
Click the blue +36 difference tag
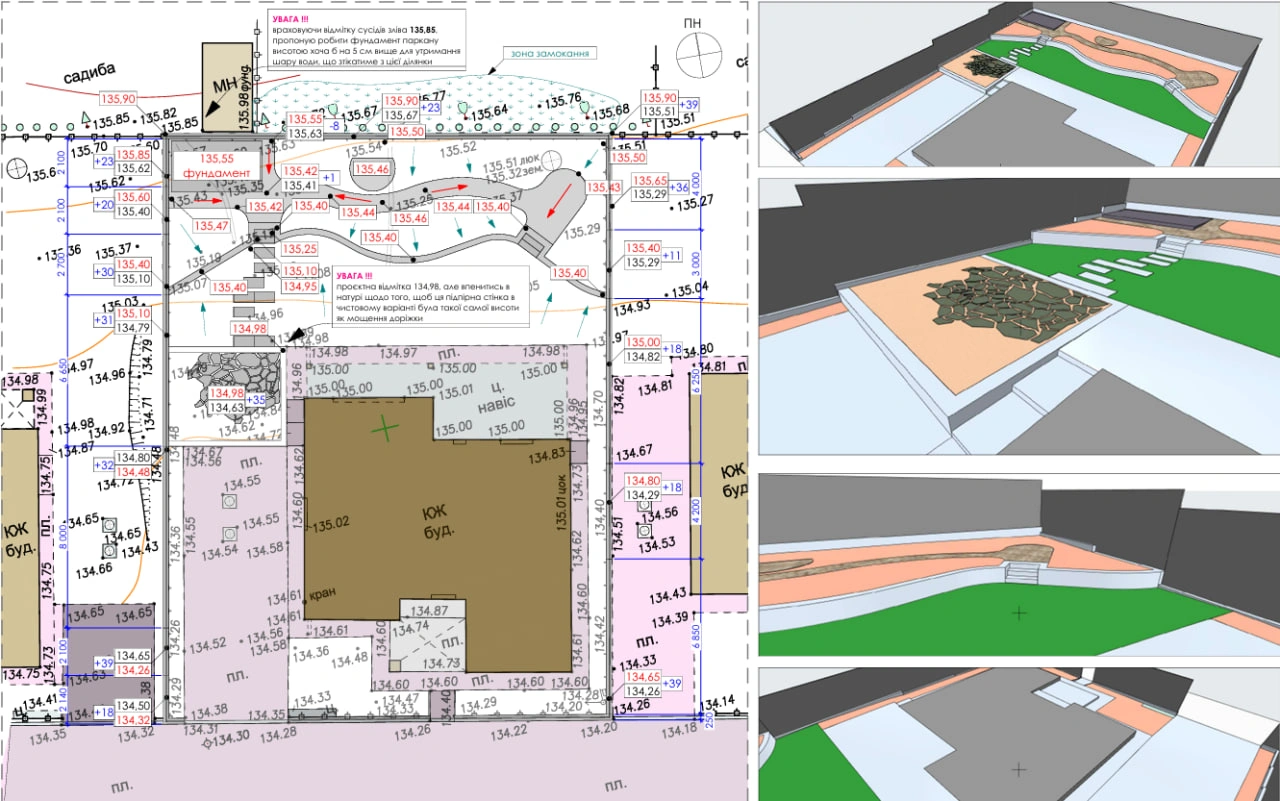coord(679,187)
